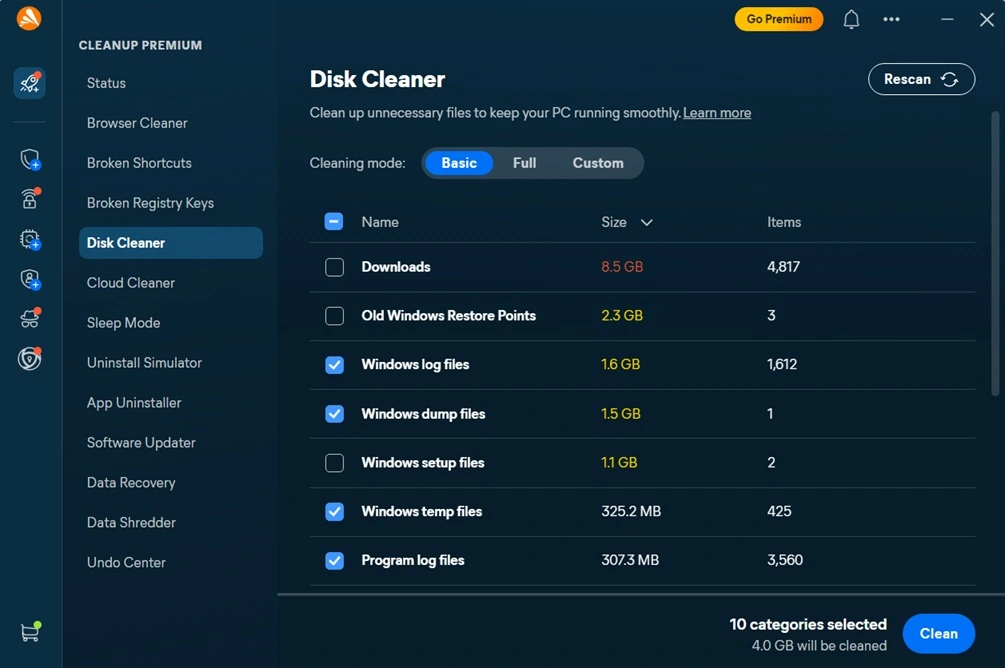Click the Rescan button
This screenshot has height=668, width=1005.
921,79
